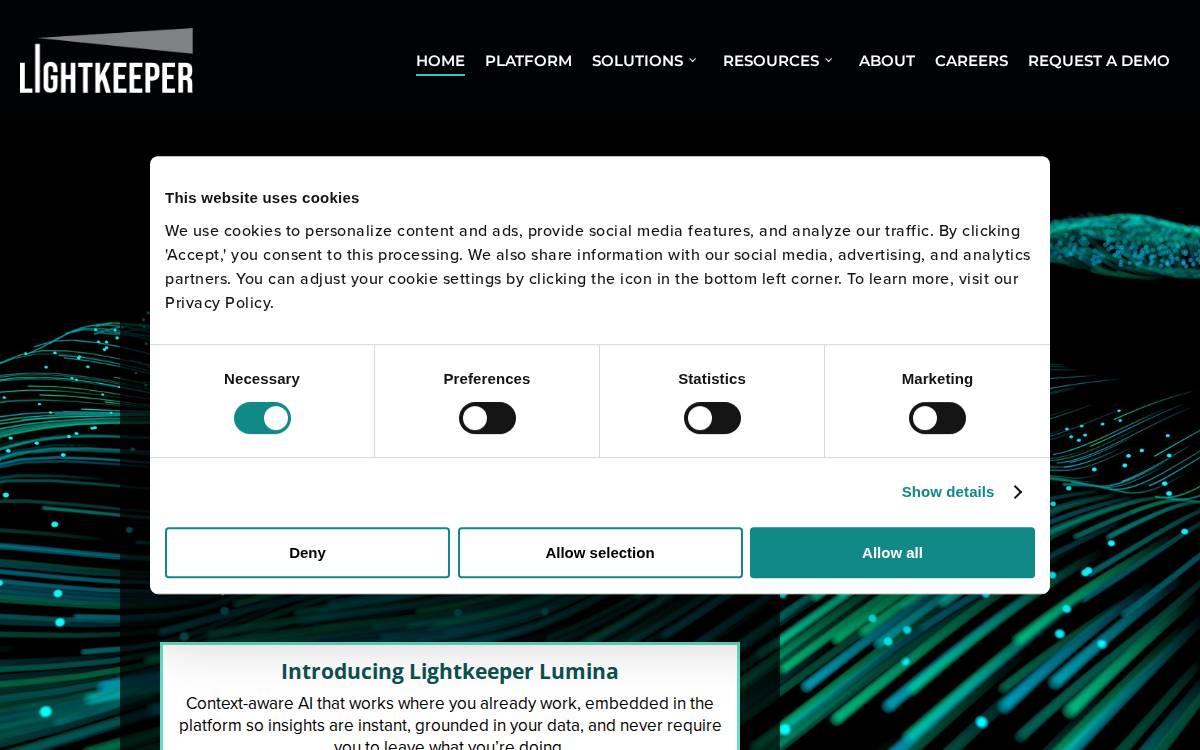This screenshot has height=750, width=1200.
Task: Enable the Marketing cookies switch
Action: point(937,418)
